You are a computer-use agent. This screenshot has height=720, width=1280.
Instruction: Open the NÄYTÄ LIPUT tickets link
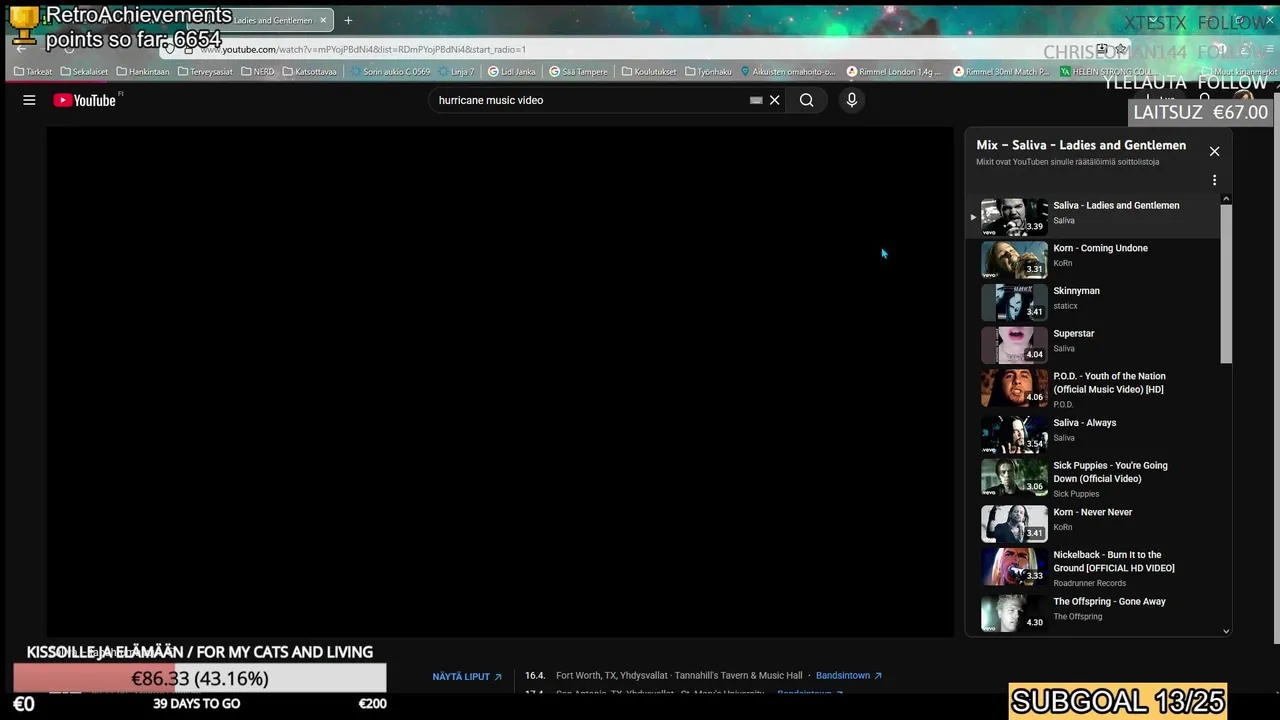click(x=467, y=677)
